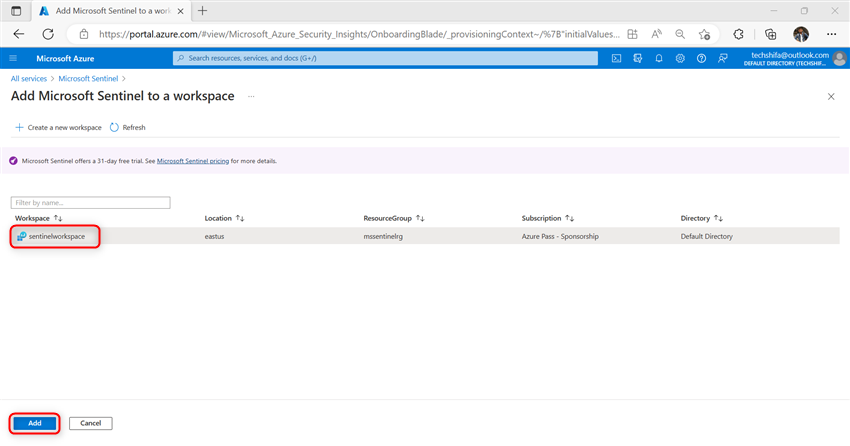Image resolution: width=850 pixels, height=446 pixels.
Task: Open the notifications bell
Action: click(x=659, y=58)
